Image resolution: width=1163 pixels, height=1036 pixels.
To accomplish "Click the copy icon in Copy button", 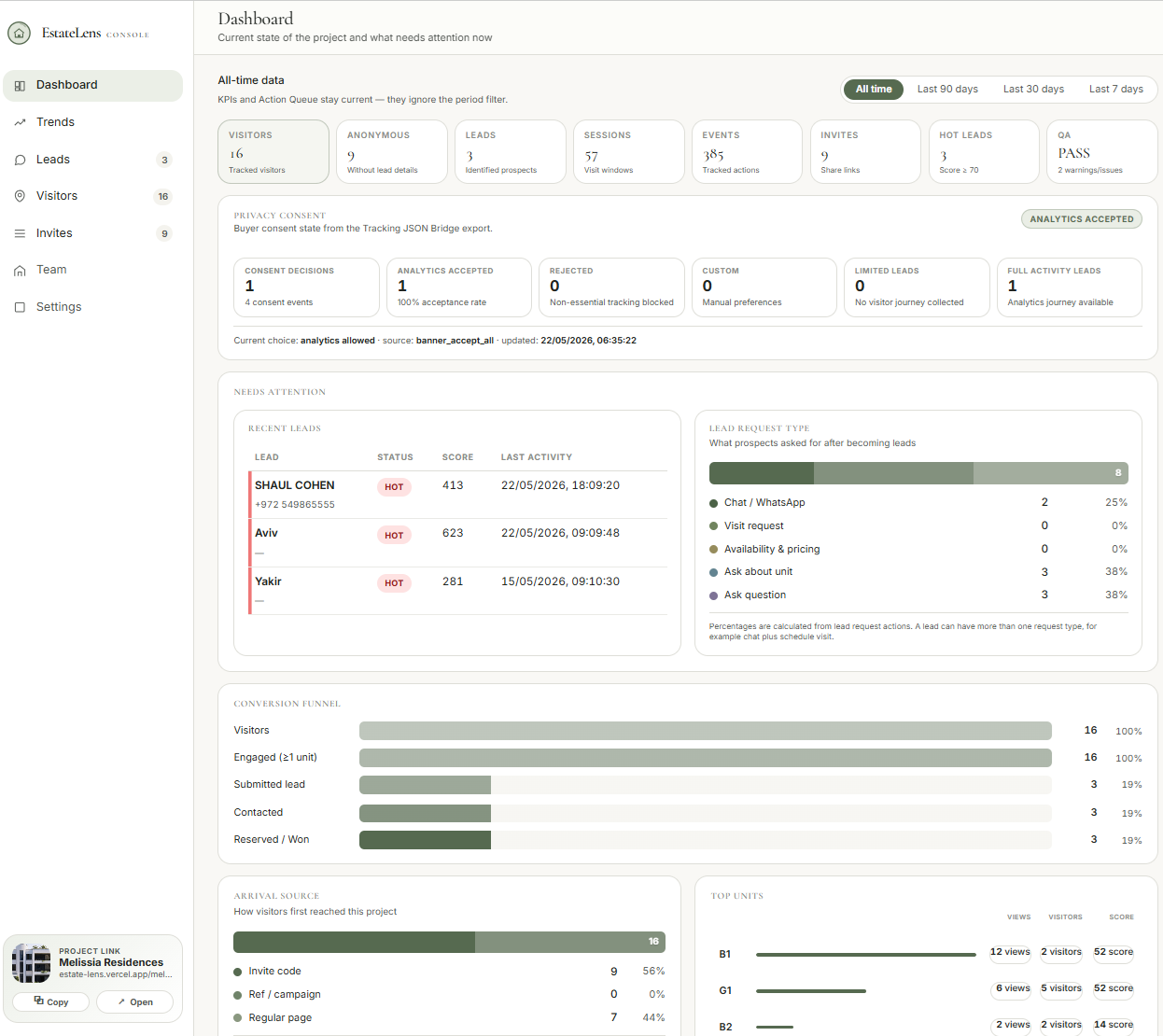I will 38,1001.
